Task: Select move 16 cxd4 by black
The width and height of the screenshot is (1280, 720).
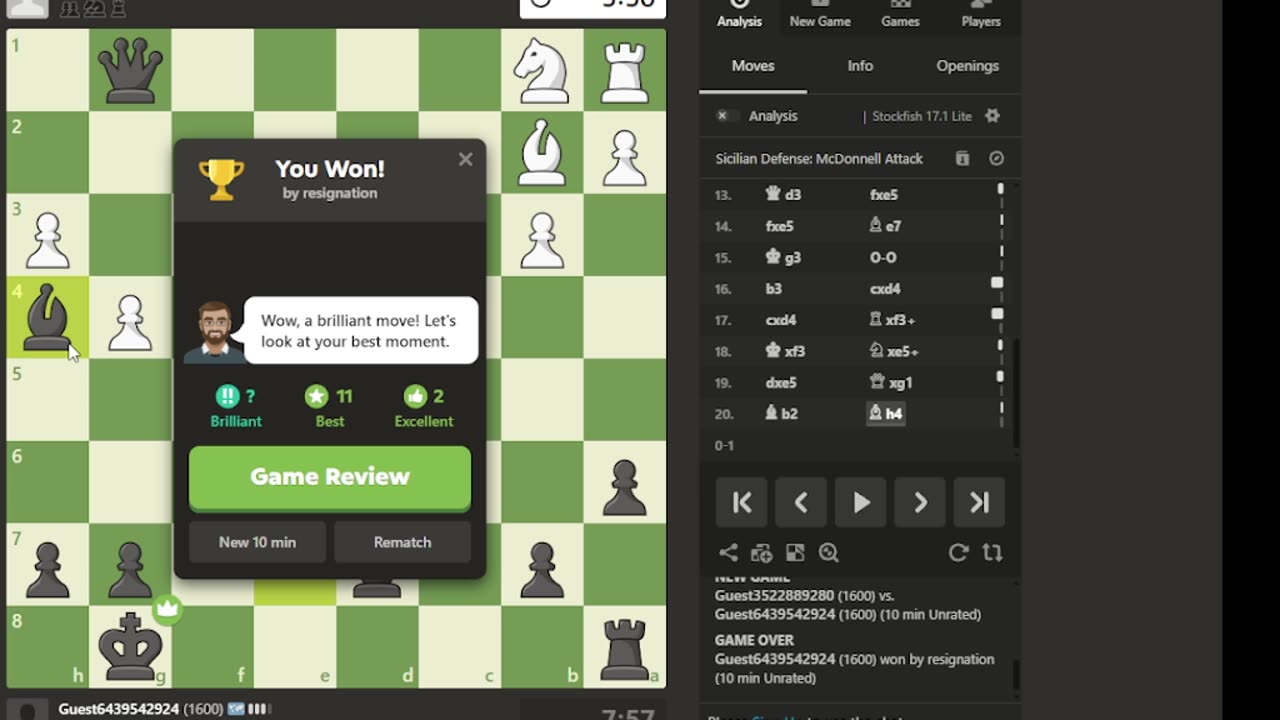Action: 885,289
